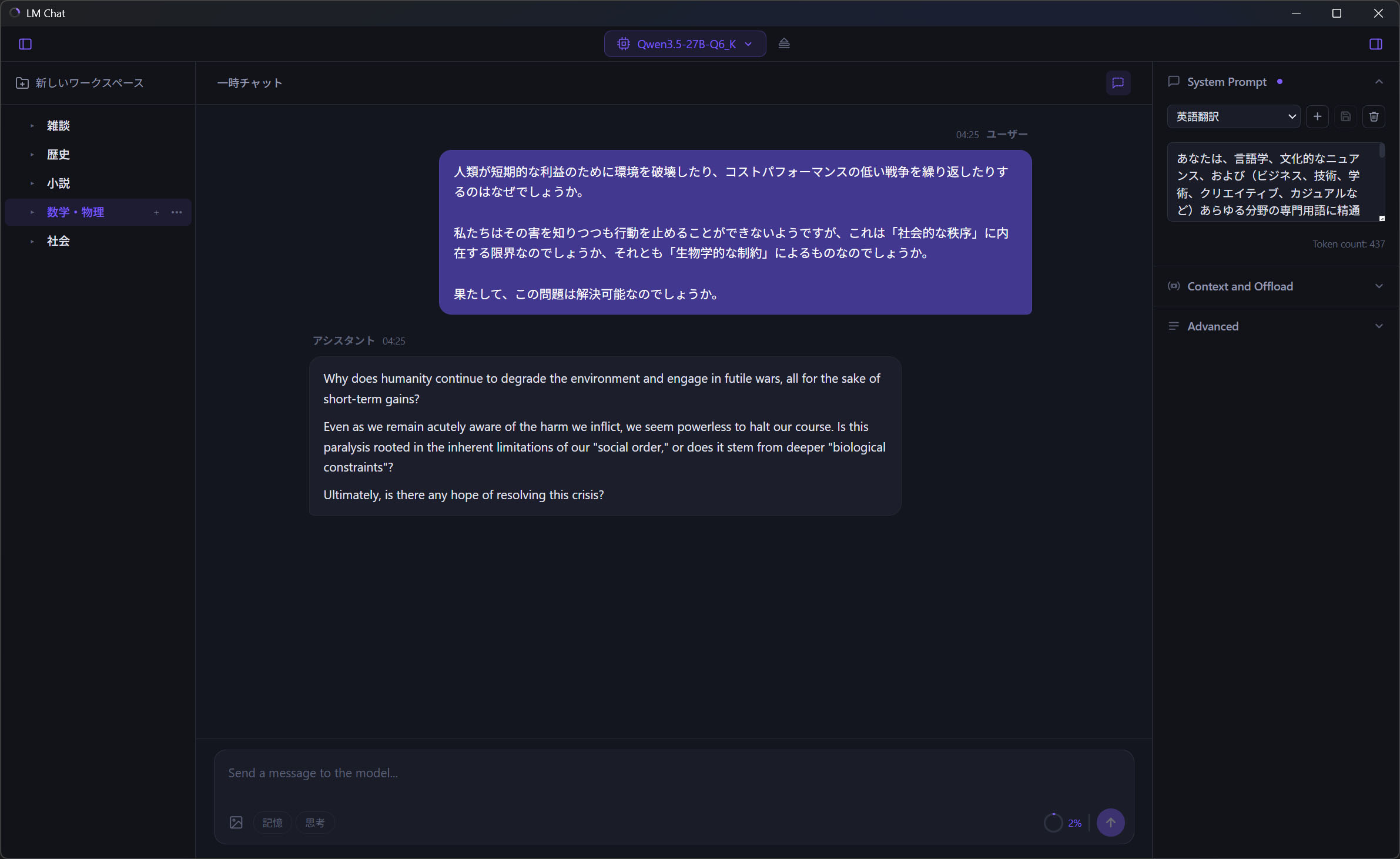Open the 社会 workspace item

coord(58,241)
